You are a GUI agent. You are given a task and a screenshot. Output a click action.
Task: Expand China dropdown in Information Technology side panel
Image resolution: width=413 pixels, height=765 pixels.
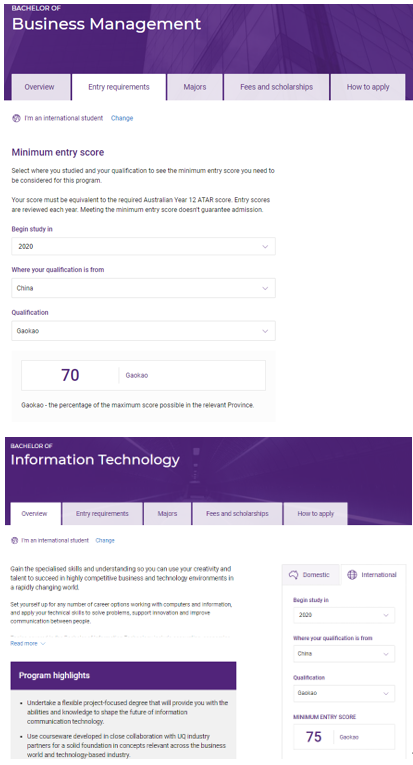[344, 654]
